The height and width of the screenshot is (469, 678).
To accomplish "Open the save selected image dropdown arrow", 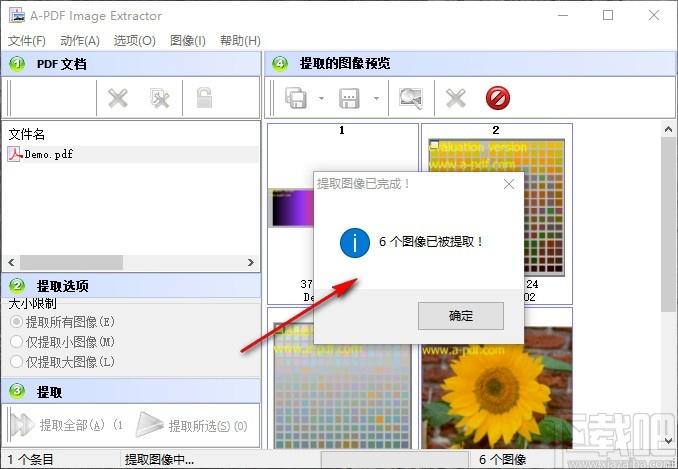I will coord(377,99).
